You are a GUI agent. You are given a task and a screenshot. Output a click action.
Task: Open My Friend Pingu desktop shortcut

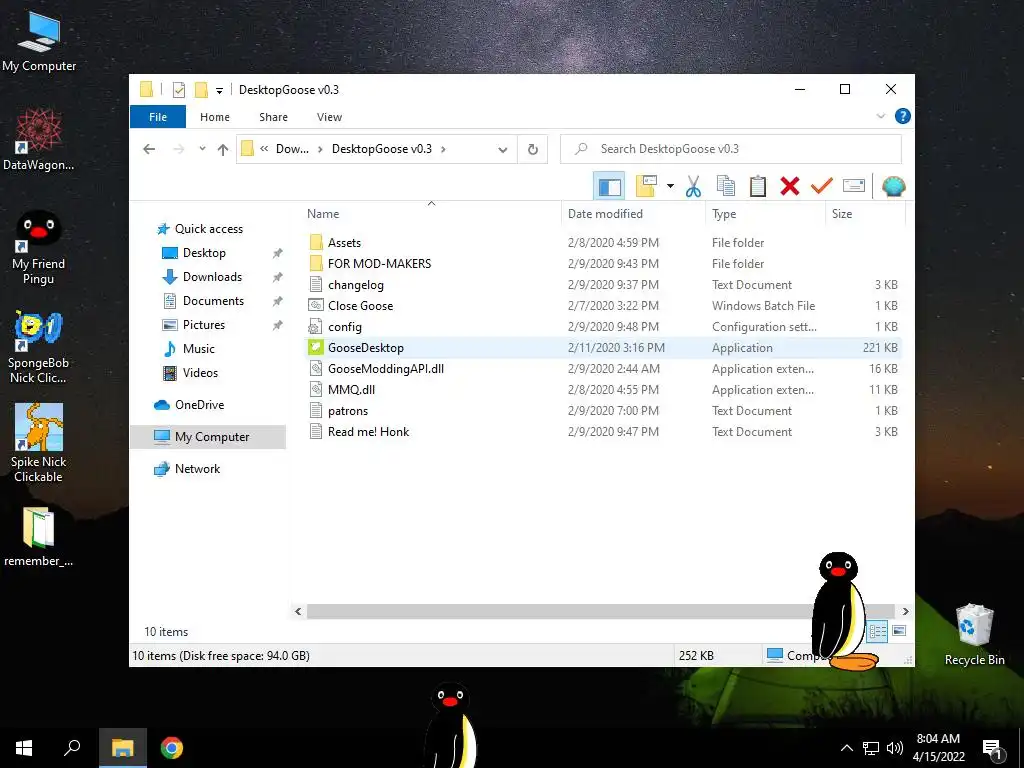coord(39,249)
